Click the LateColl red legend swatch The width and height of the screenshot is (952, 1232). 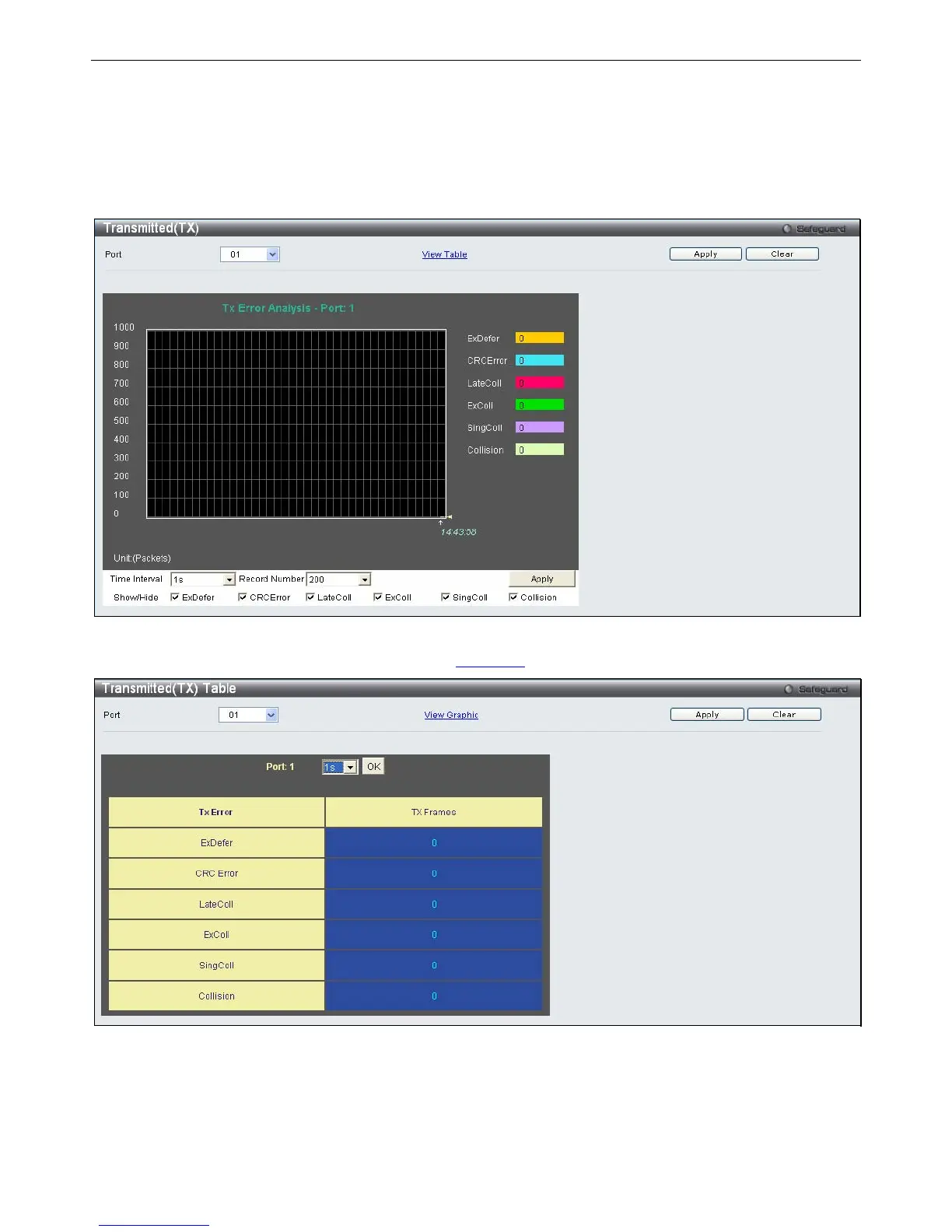pyautogui.click(x=540, y=383)
